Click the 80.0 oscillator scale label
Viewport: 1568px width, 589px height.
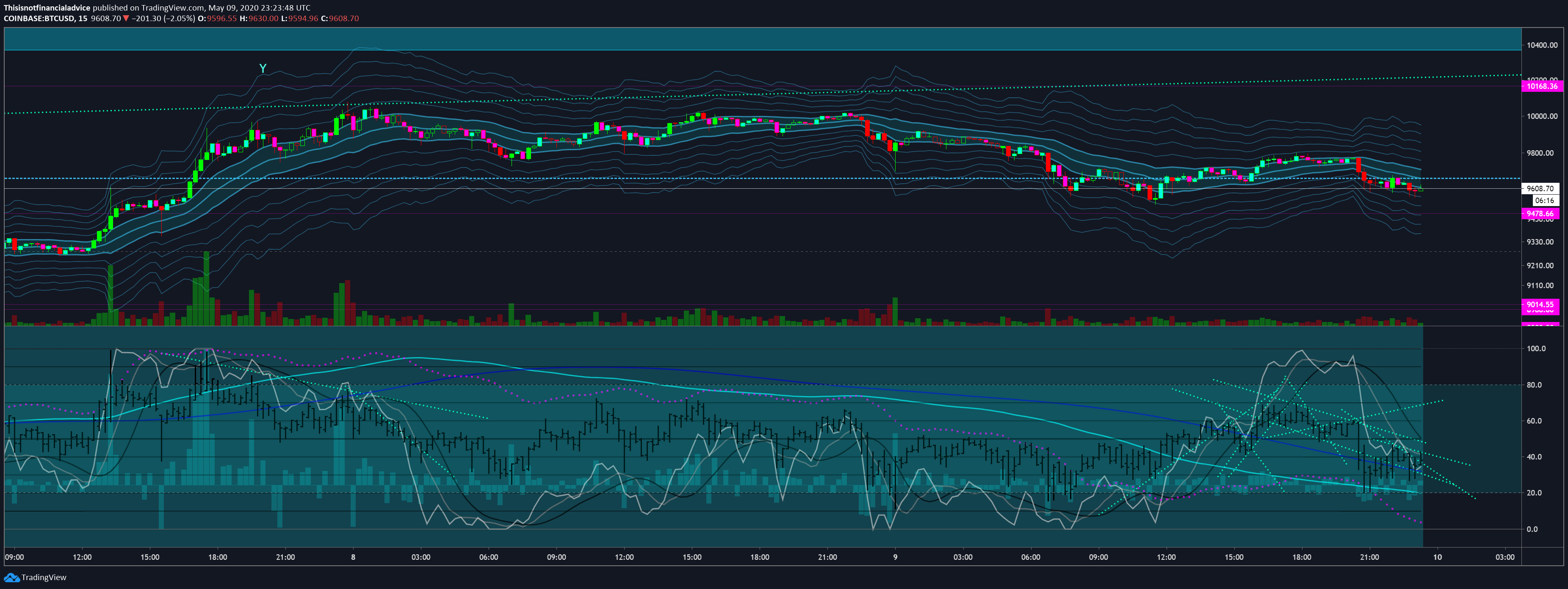point(1534,385)
